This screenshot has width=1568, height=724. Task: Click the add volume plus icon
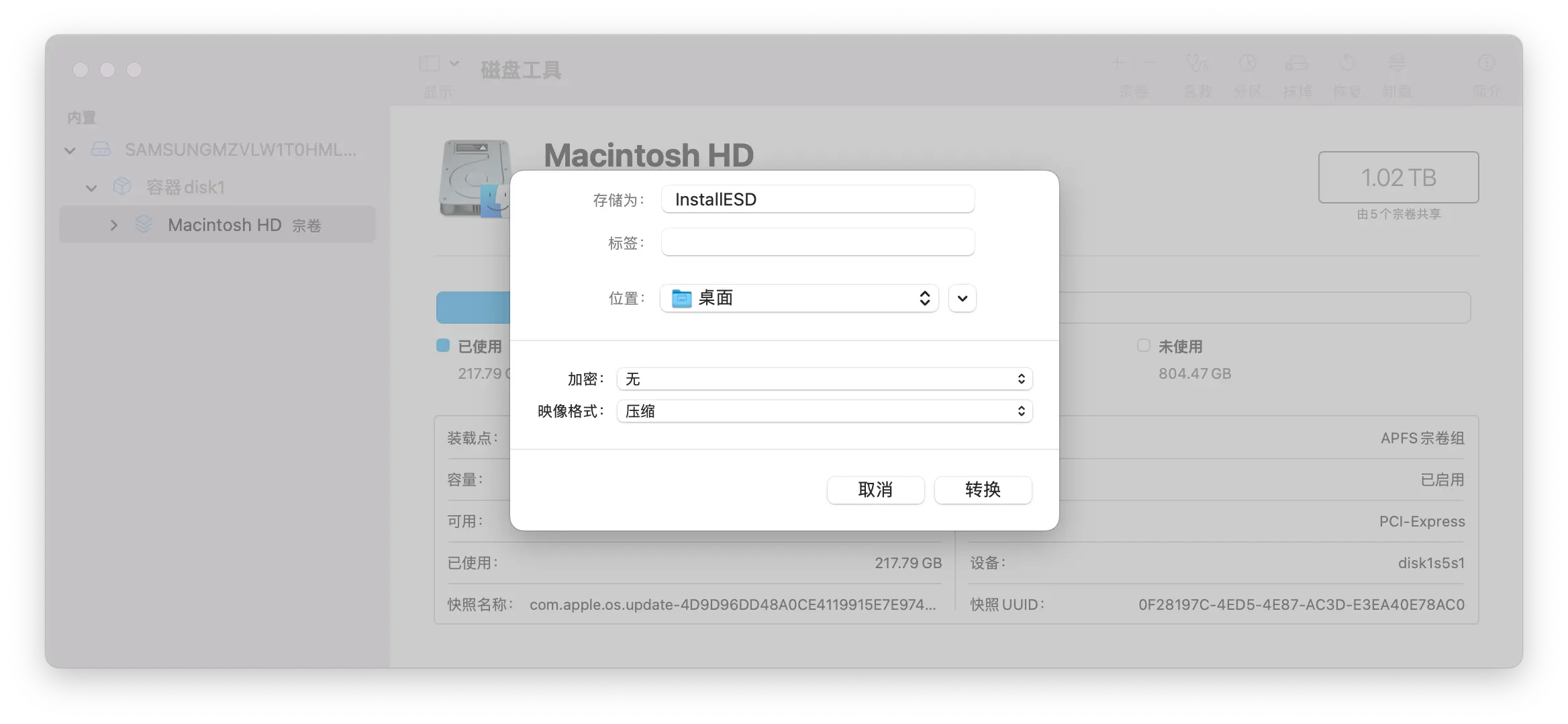click(x=1118, y=64)
